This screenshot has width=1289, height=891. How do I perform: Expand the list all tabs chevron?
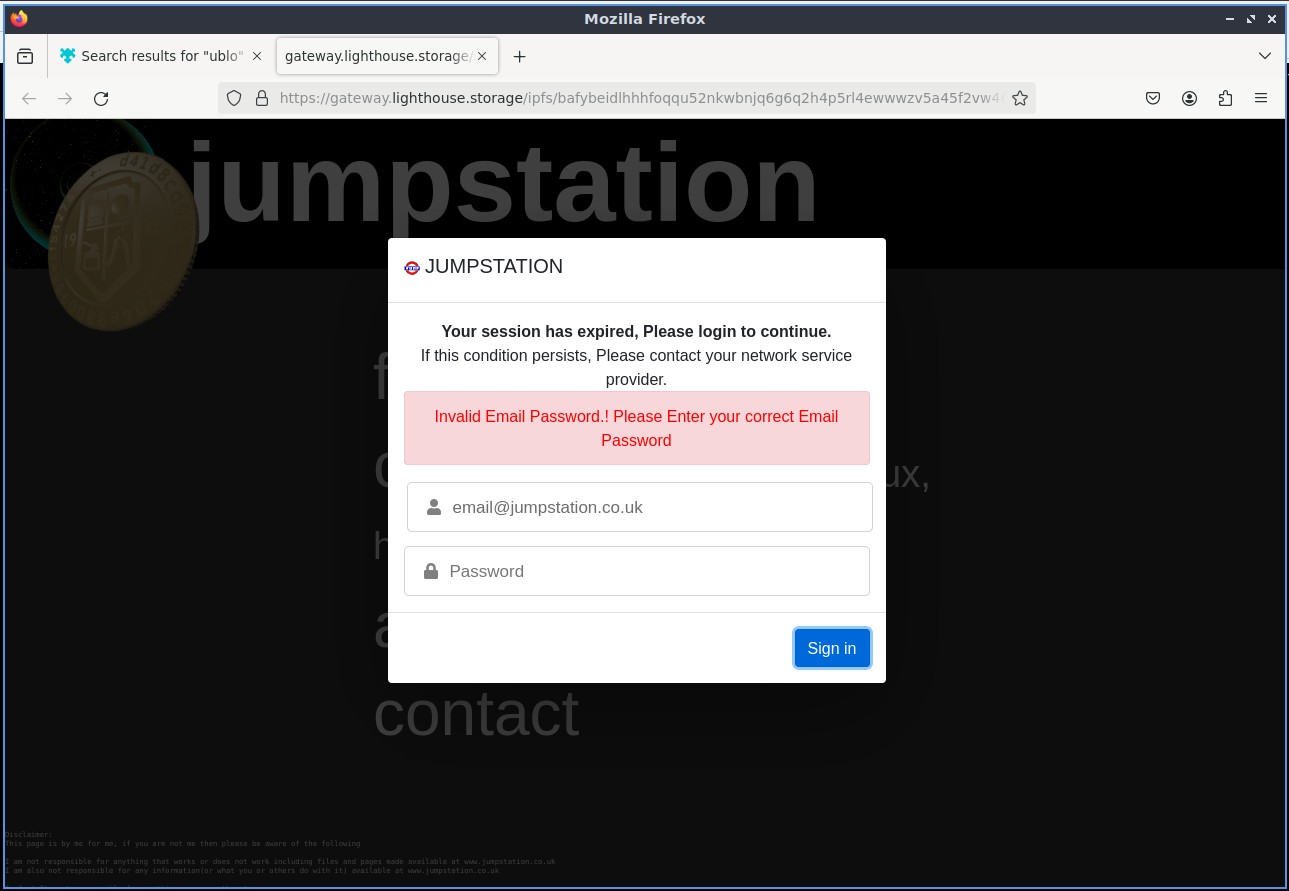1265,56
